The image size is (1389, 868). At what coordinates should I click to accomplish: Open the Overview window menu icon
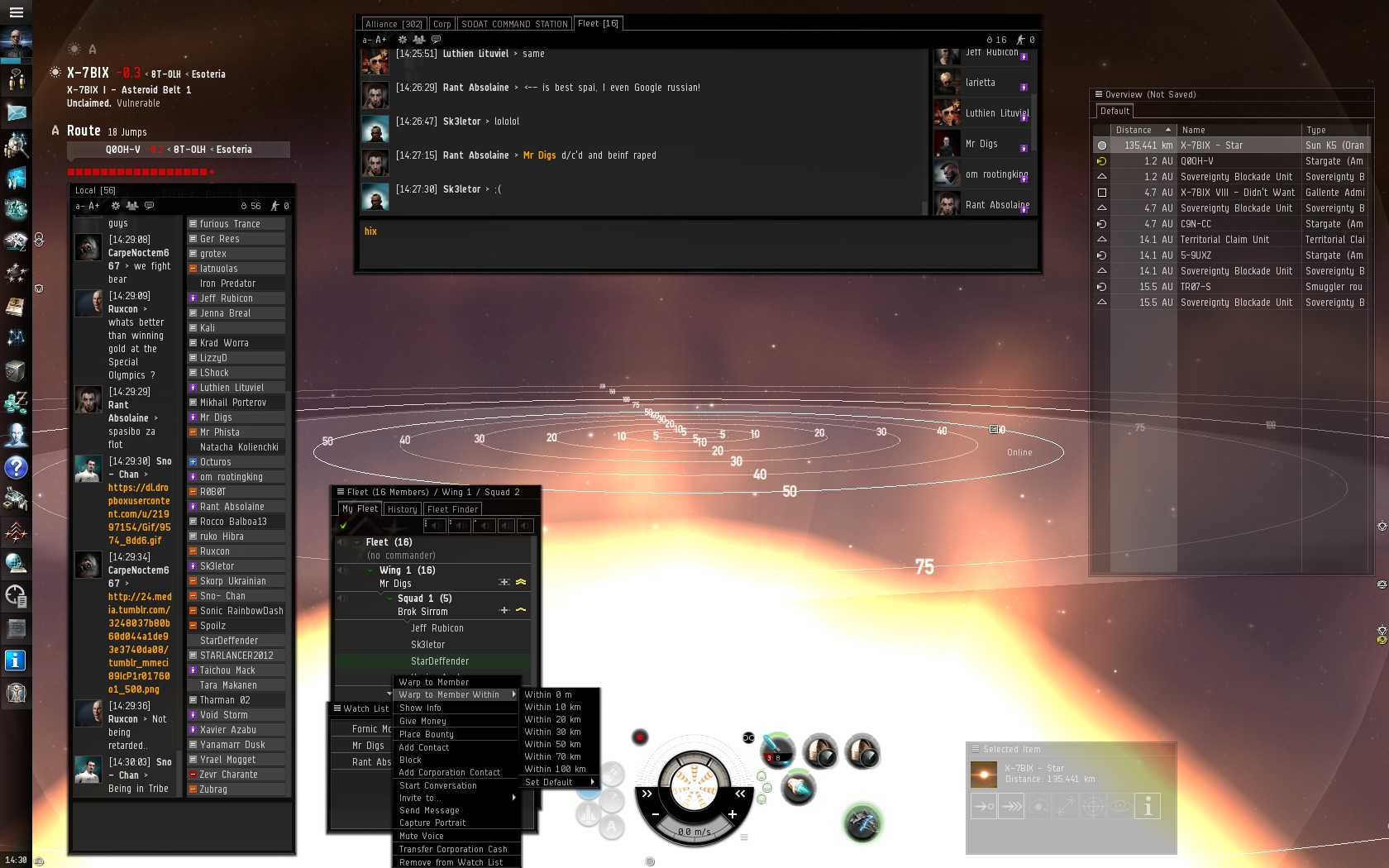(1099, 94)
